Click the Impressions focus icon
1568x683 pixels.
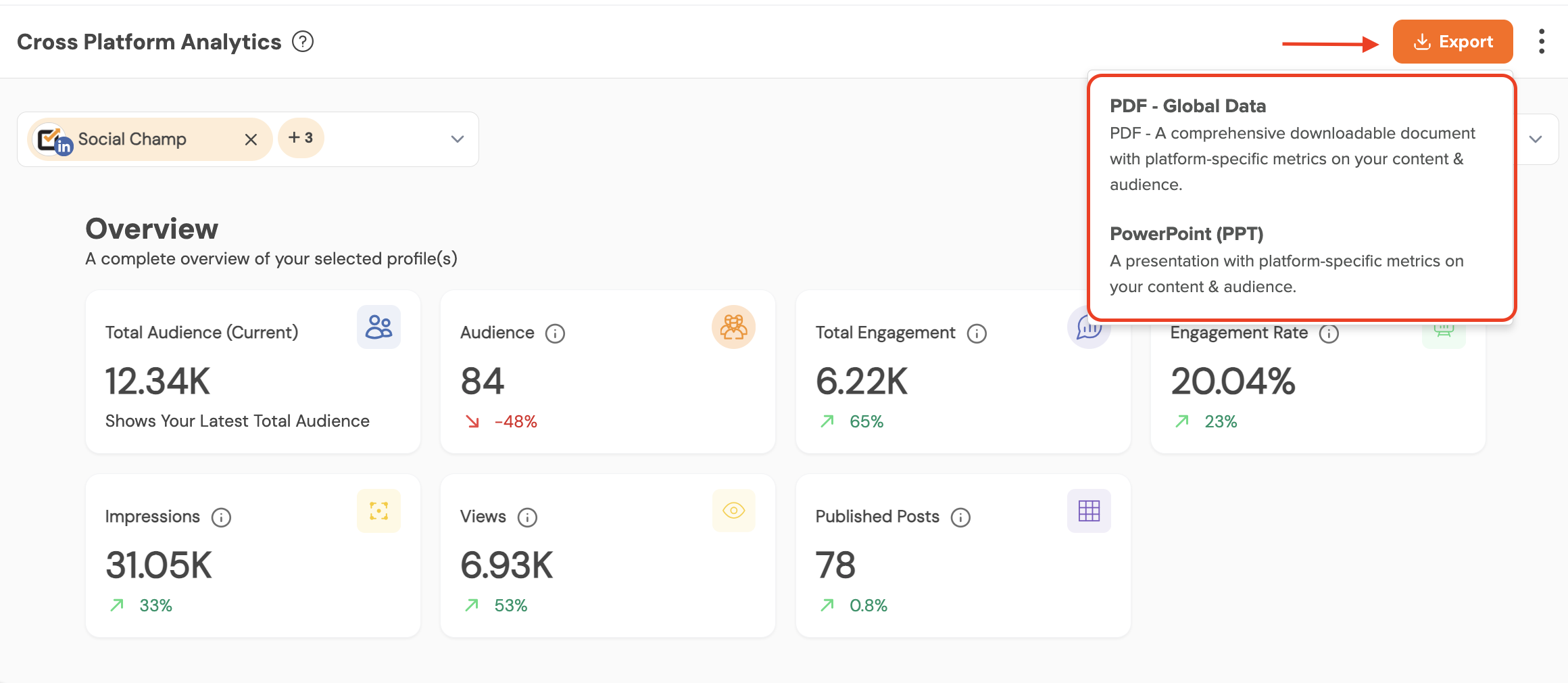(x=378, y=511)
